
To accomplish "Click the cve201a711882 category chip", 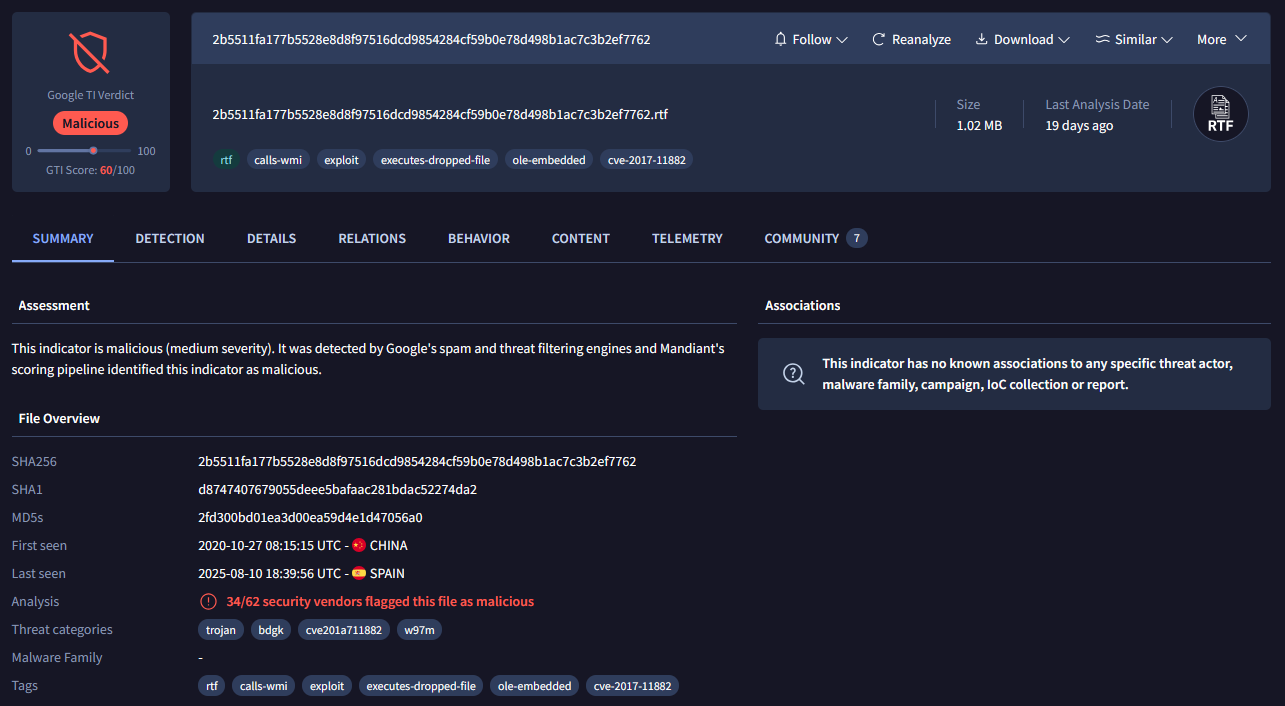I will click(344, 629).
